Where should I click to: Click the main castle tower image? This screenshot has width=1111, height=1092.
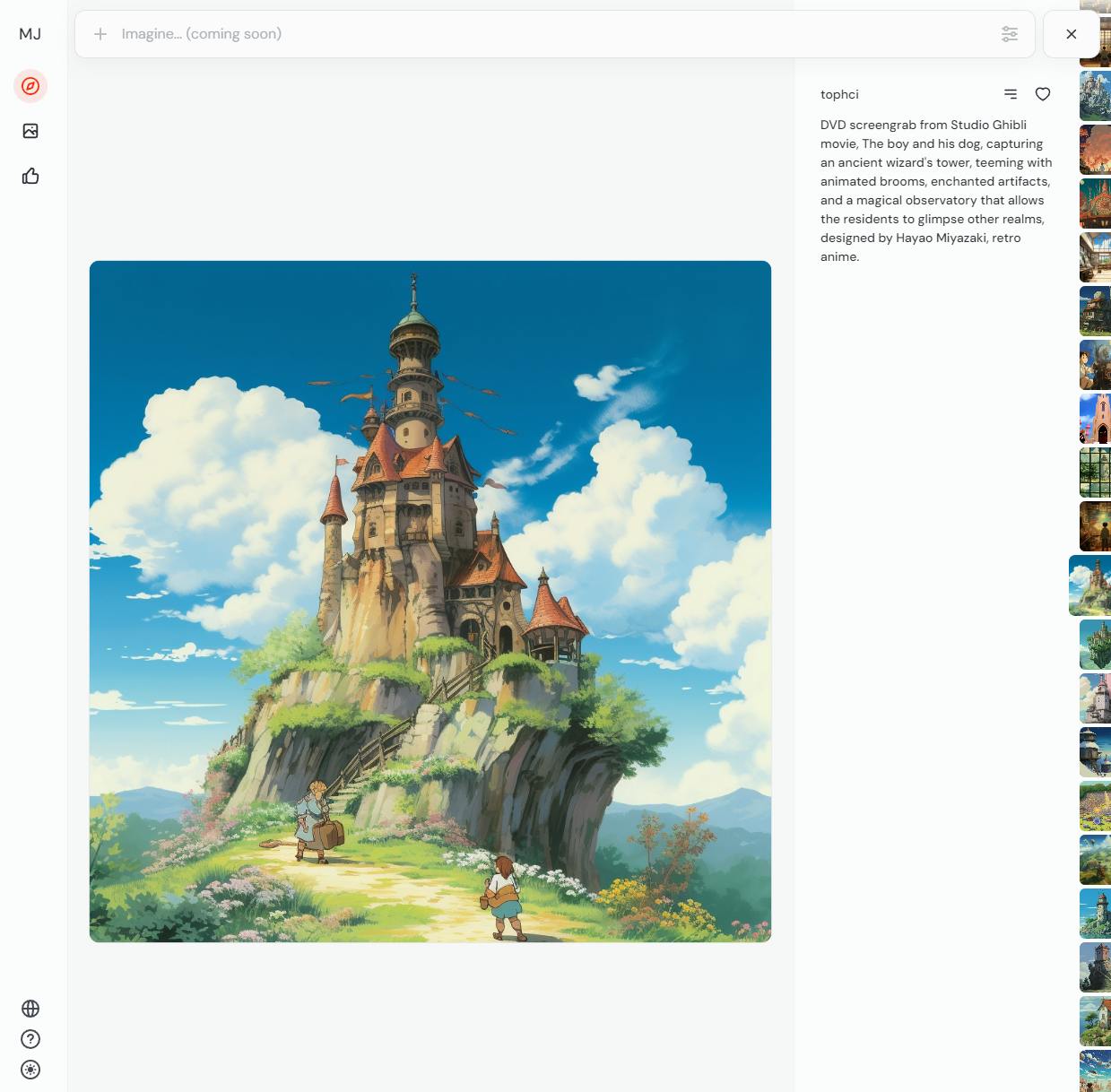(x=430, y=602)
